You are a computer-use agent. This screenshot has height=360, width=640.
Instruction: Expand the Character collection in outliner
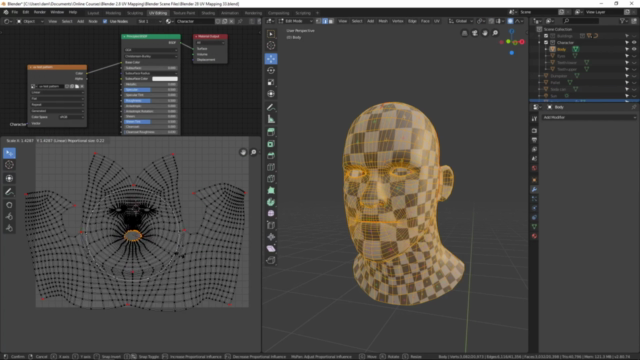point(540,42)
